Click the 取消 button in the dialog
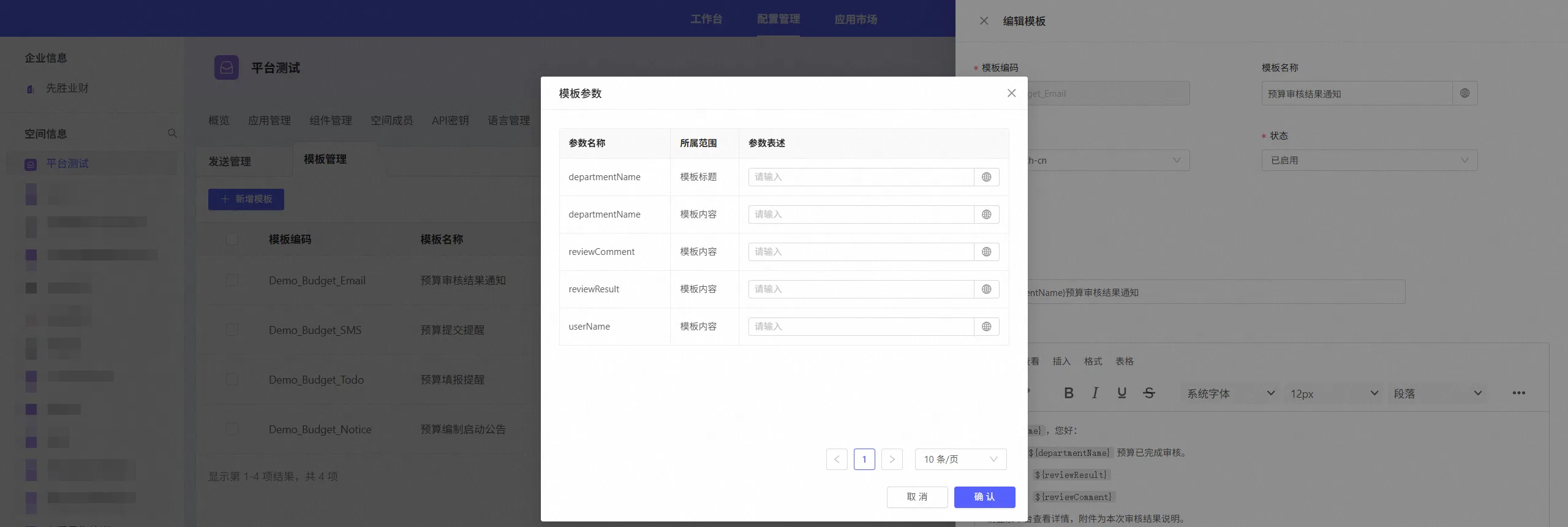The image size is (1568, 527). point(917,497)
